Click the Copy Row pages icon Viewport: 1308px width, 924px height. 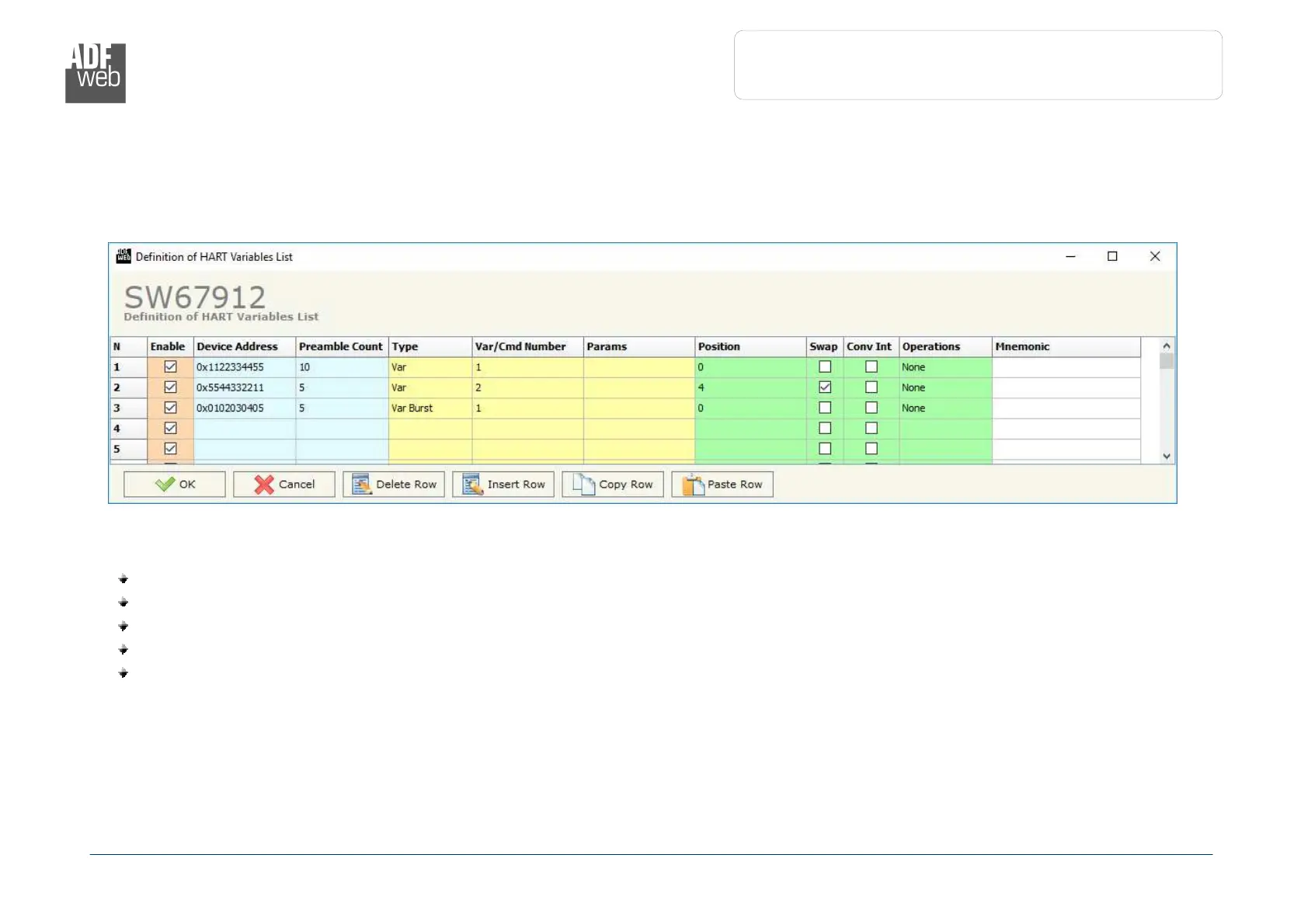pyautogui.click(x=583, y=485)
